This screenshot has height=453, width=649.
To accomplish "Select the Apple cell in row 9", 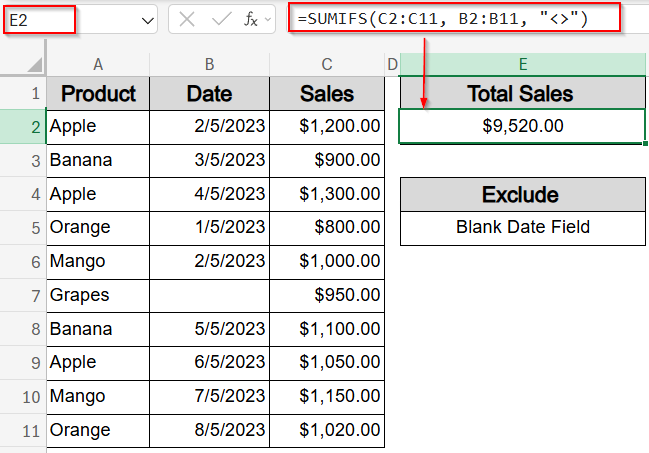I will pos(98,363).
